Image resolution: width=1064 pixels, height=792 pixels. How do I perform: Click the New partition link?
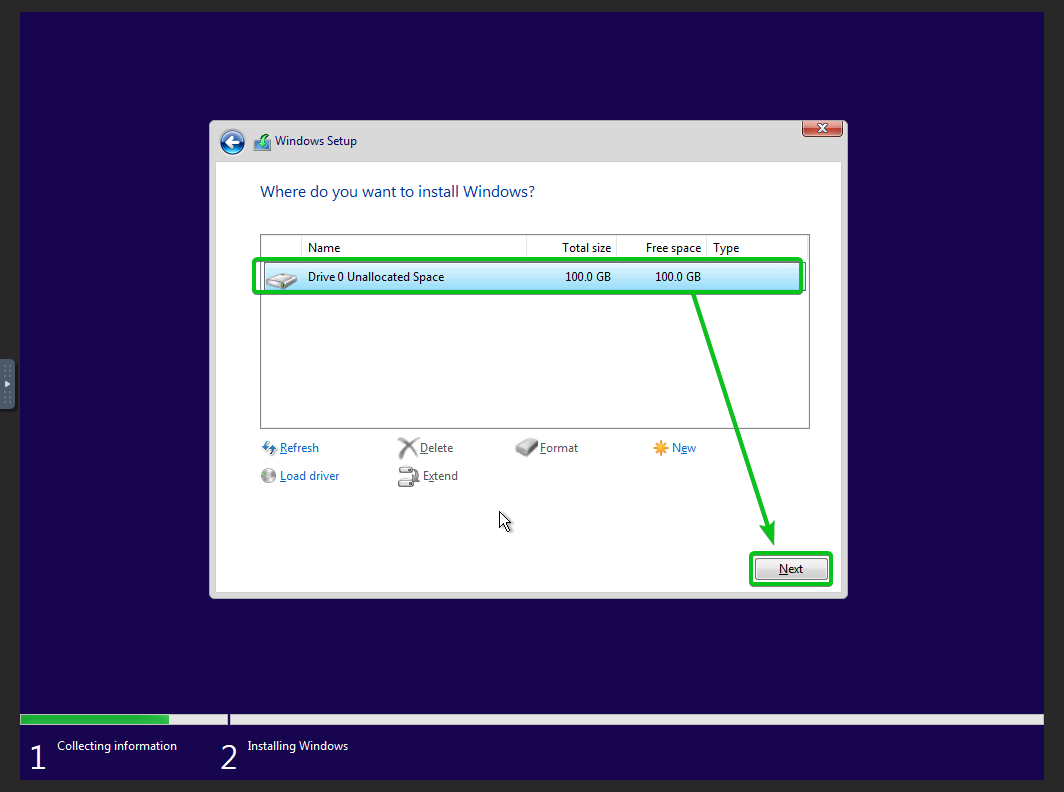684,448
